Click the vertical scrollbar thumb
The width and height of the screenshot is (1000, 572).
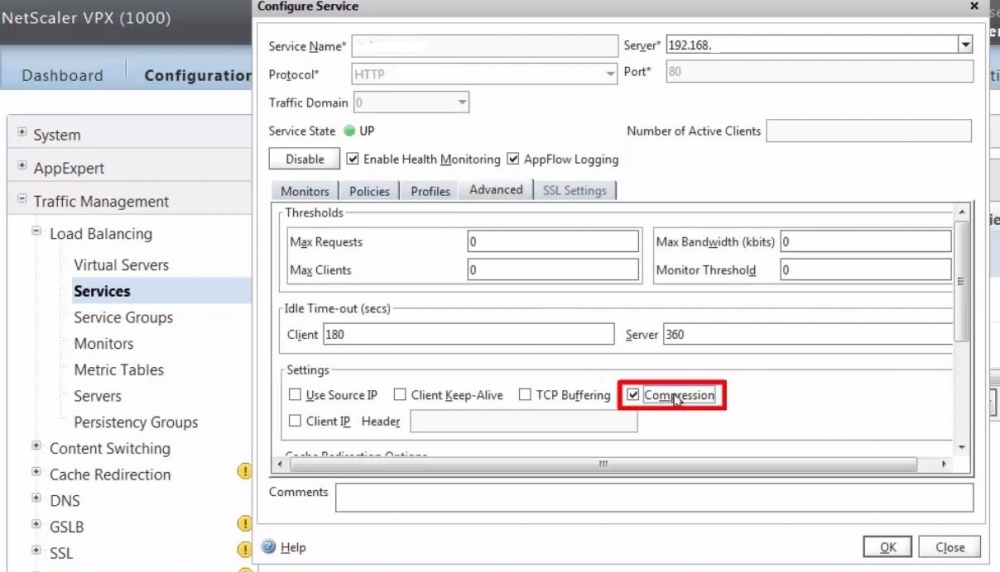pos(962,281)
